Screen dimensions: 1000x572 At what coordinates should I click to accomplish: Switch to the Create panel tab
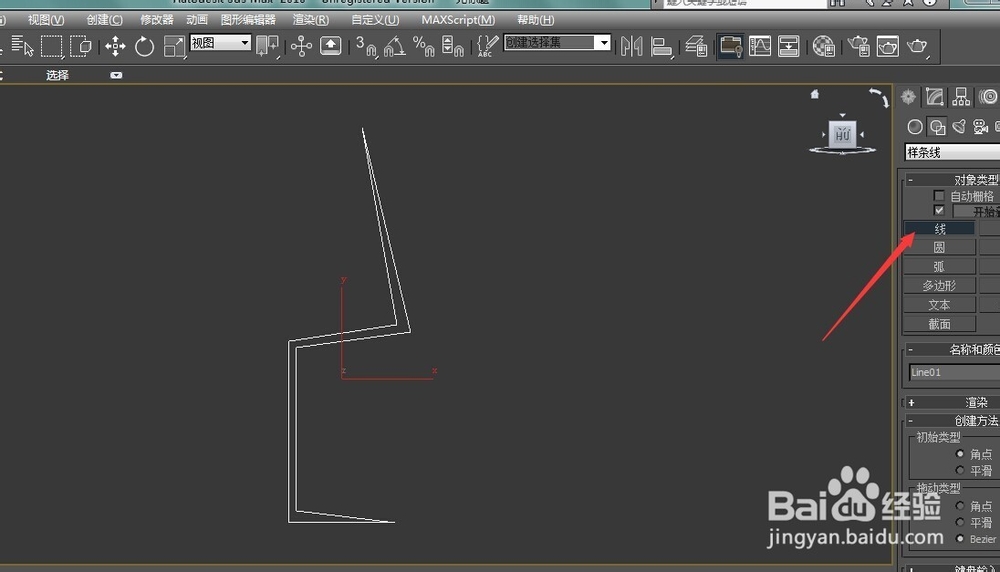(908, 97)
